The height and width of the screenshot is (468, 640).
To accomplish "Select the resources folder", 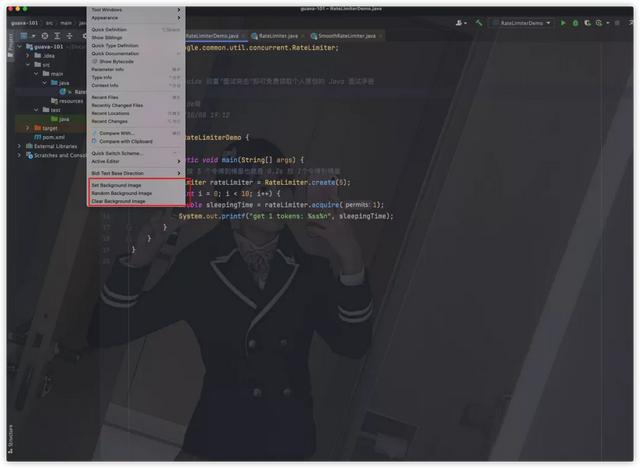I will click(67, 101).
